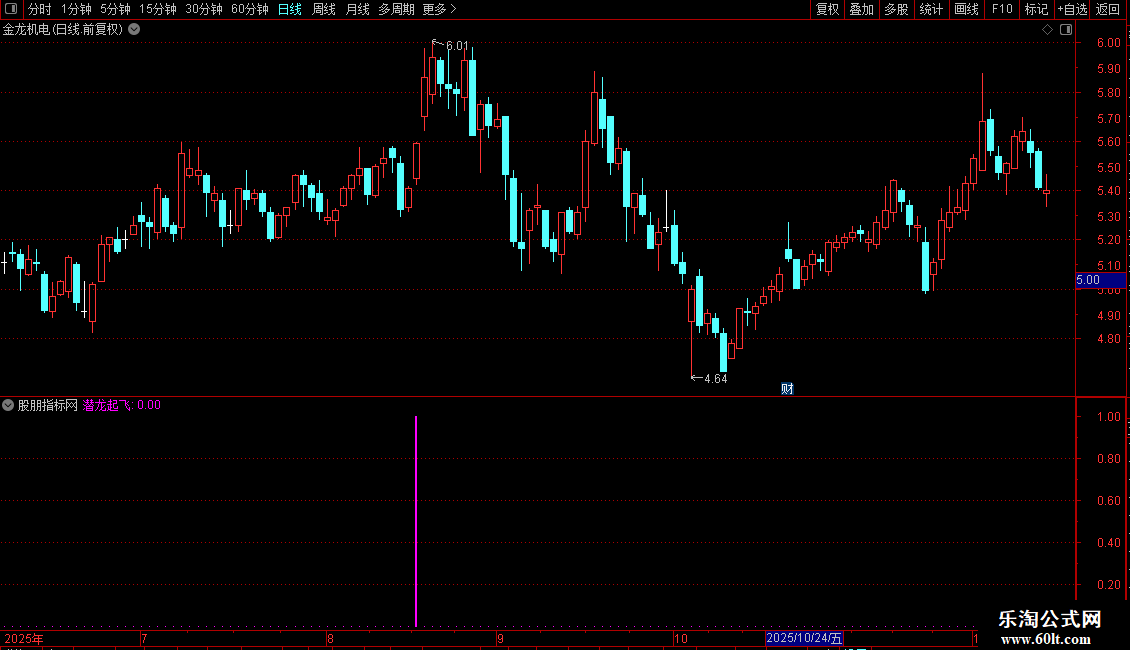Select the 1分钟 period tab
1130x650 pixels.
pyautogui.click(x=76, y=9)
